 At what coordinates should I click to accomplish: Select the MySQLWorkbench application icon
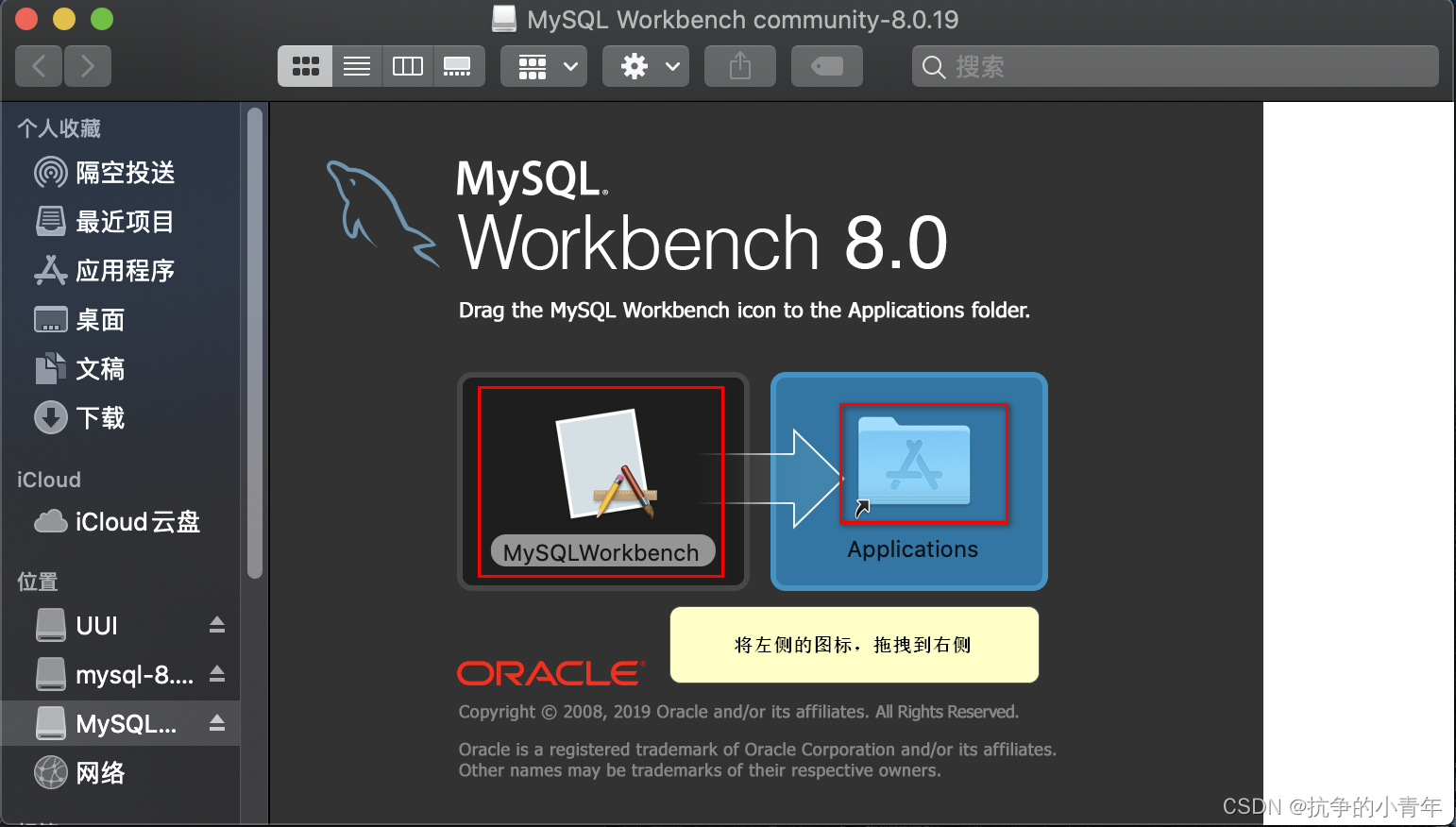coord(608,464)
